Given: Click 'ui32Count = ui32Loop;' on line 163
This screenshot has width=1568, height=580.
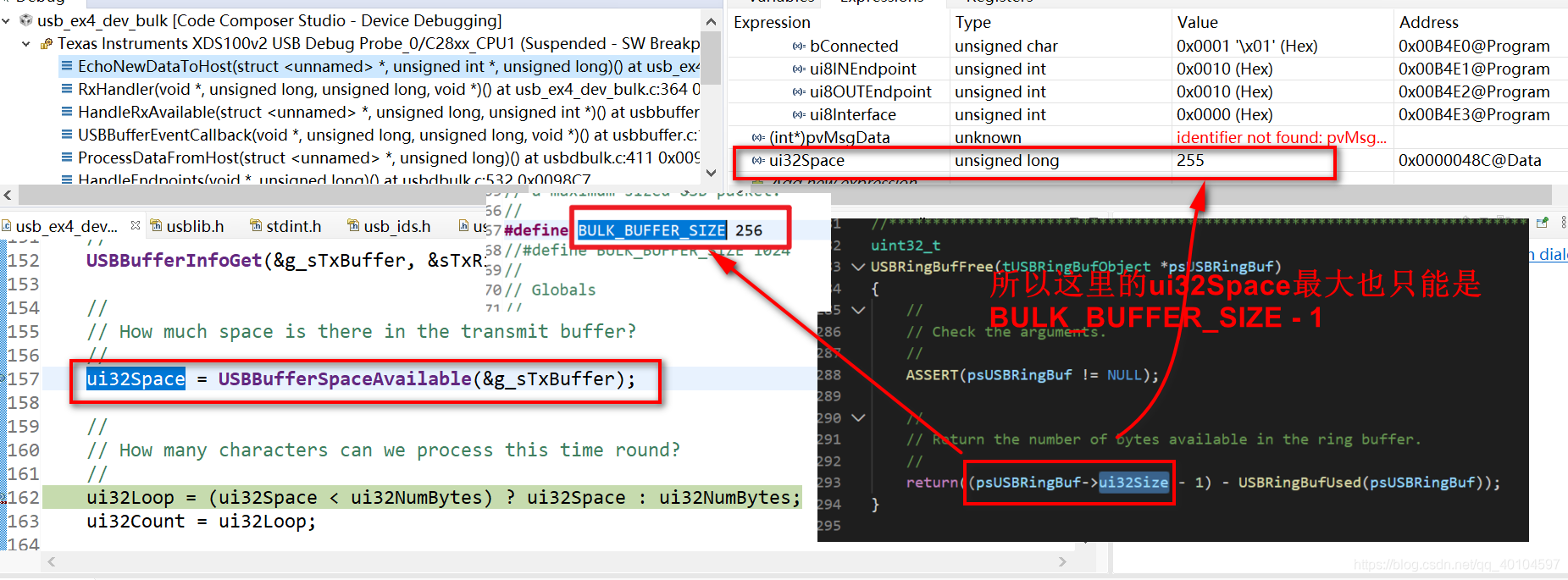Looking at the screenshot, I should click(202, 521).
